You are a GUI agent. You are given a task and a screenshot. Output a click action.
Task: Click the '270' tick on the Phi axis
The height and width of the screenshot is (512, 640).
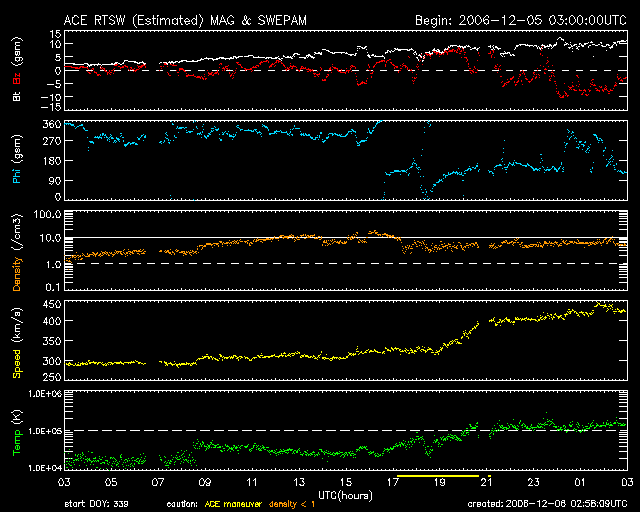pyautogui.click(x=52, y=141)
